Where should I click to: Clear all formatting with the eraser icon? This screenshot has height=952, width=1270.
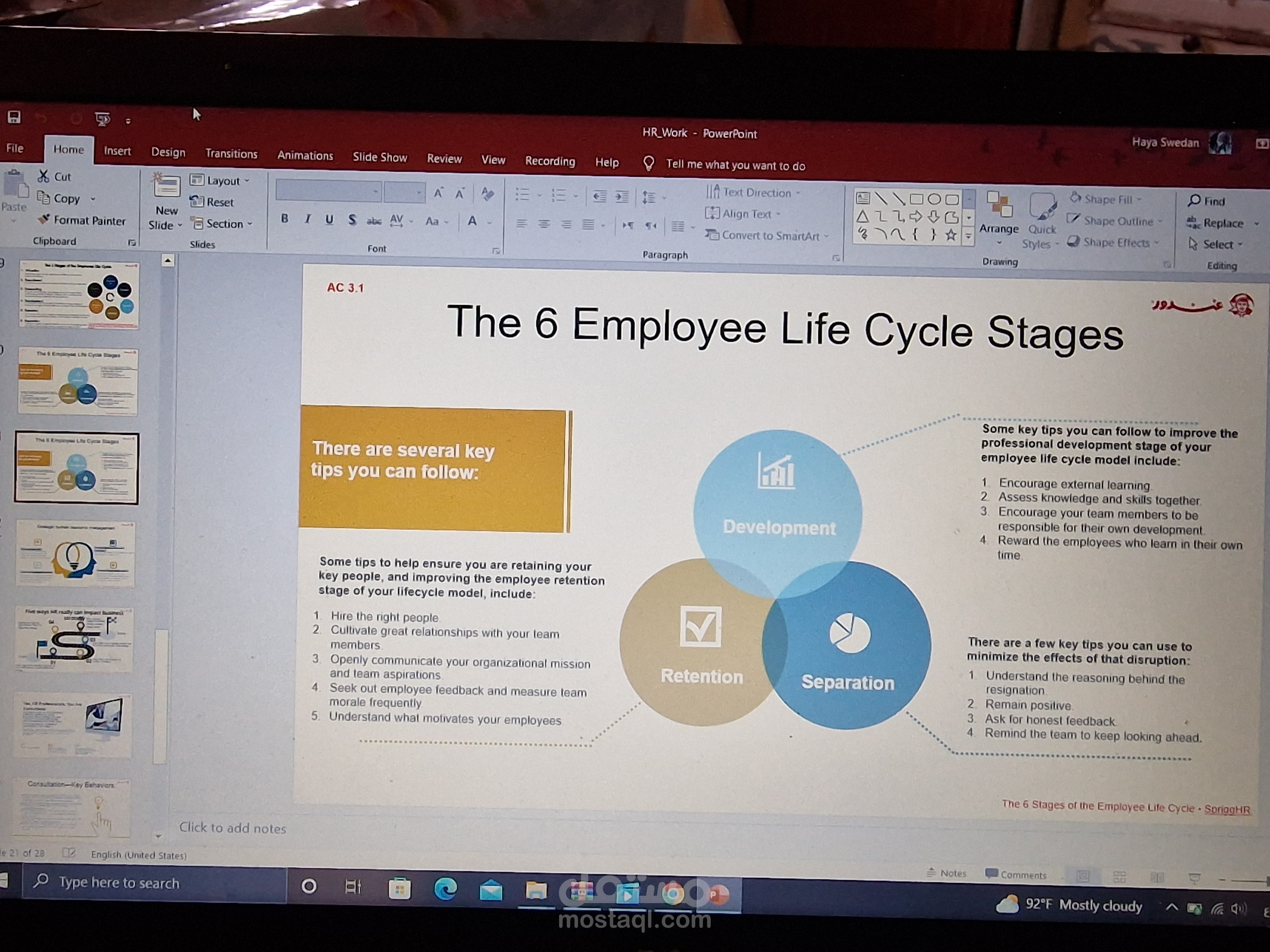point(487,195)
